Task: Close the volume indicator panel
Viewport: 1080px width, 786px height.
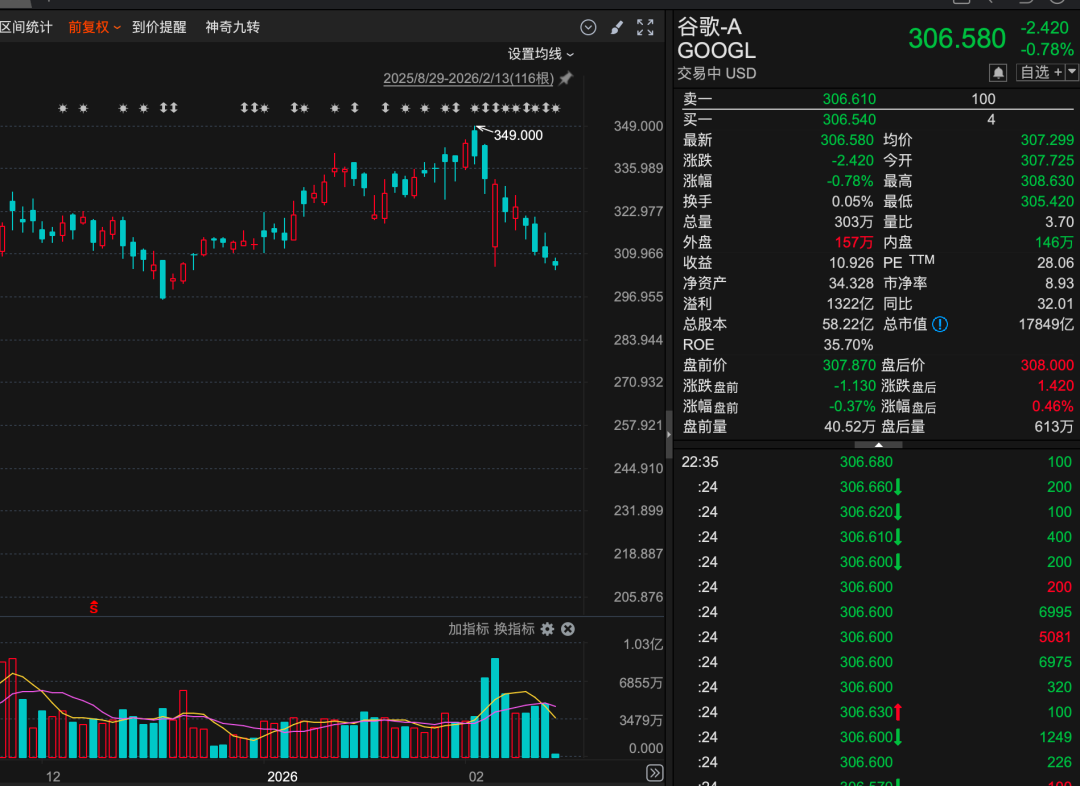Action: tap(568, 629)
